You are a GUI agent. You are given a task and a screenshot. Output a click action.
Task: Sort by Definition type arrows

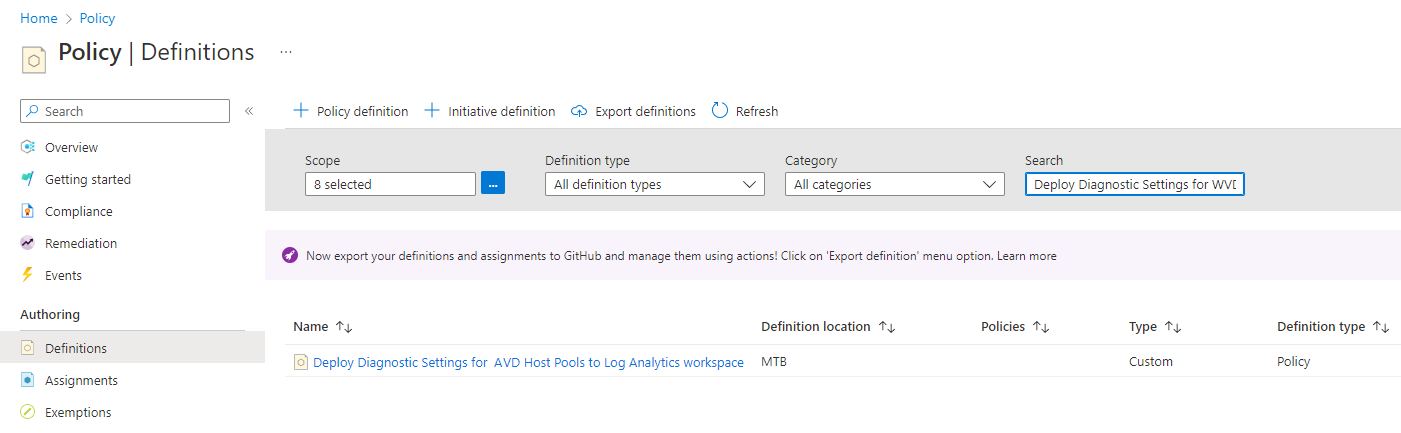[x=1381, y=327]
